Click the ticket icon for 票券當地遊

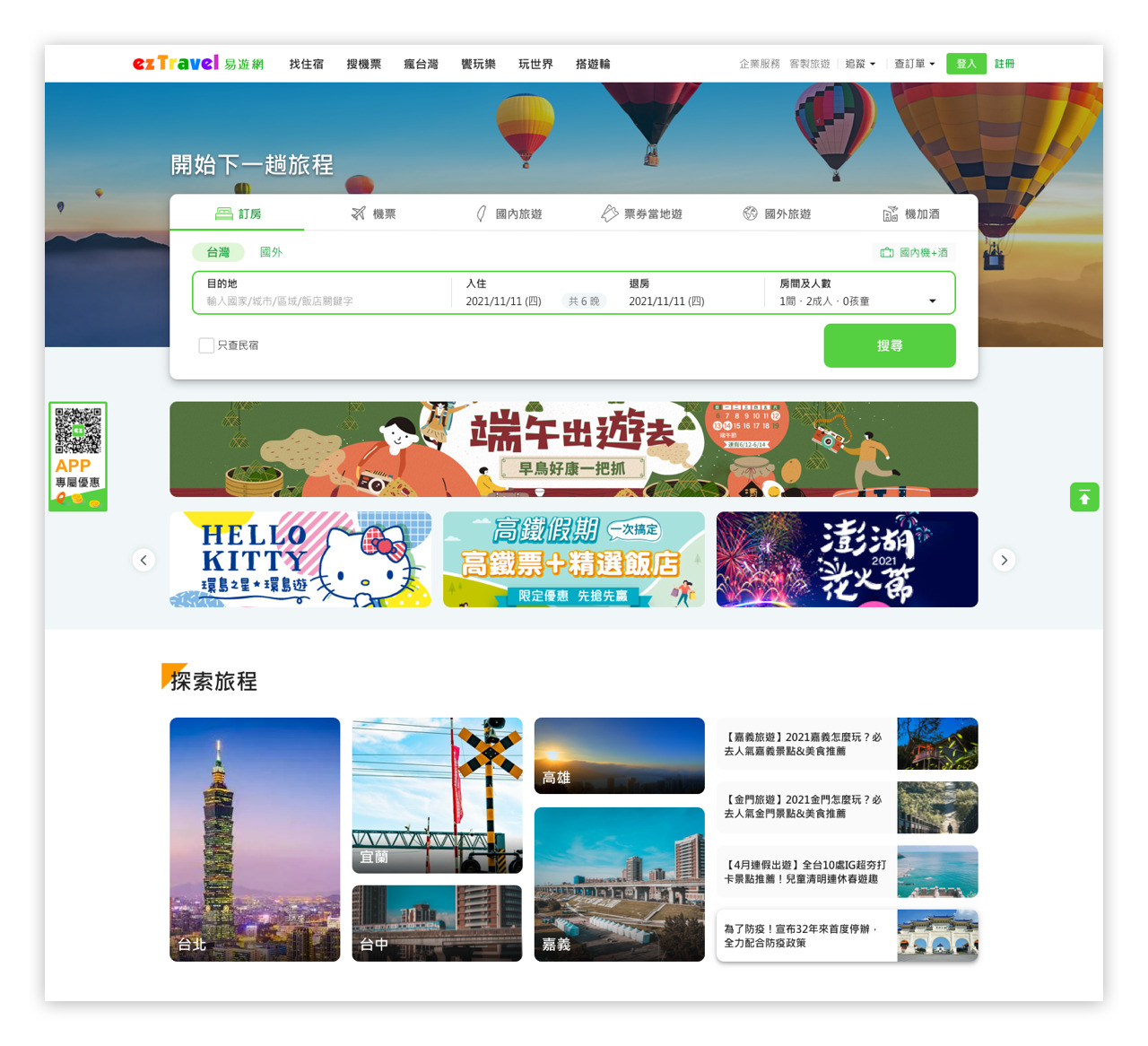click(x=609, y=214)
